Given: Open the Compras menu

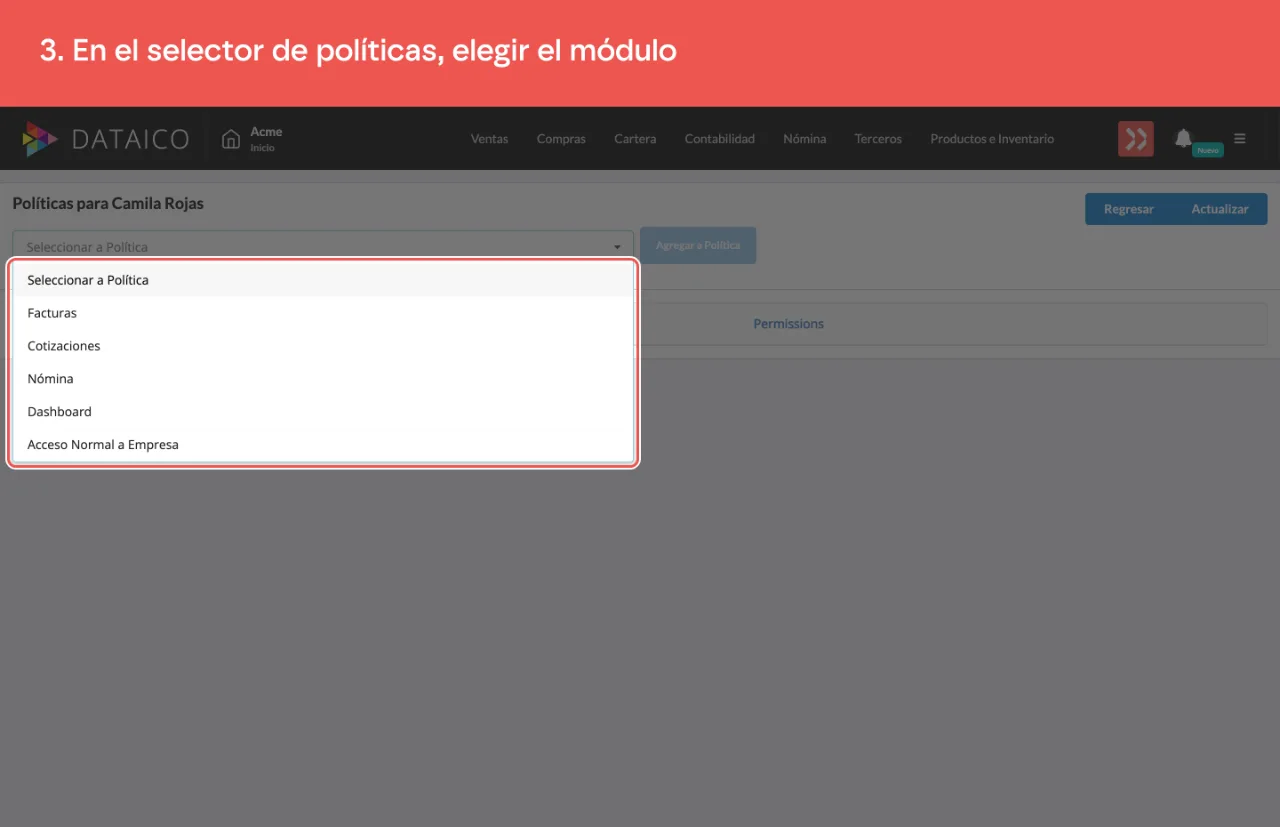Looking at the screenshot, I should 561,139.
